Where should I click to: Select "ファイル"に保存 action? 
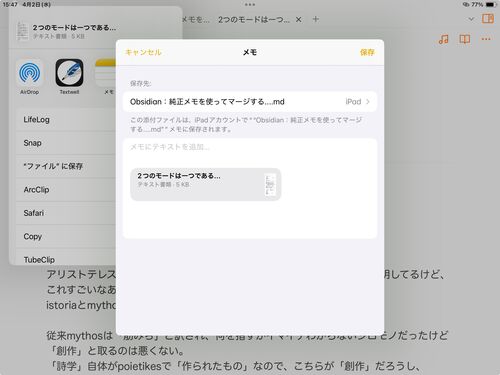coord(66,166)
